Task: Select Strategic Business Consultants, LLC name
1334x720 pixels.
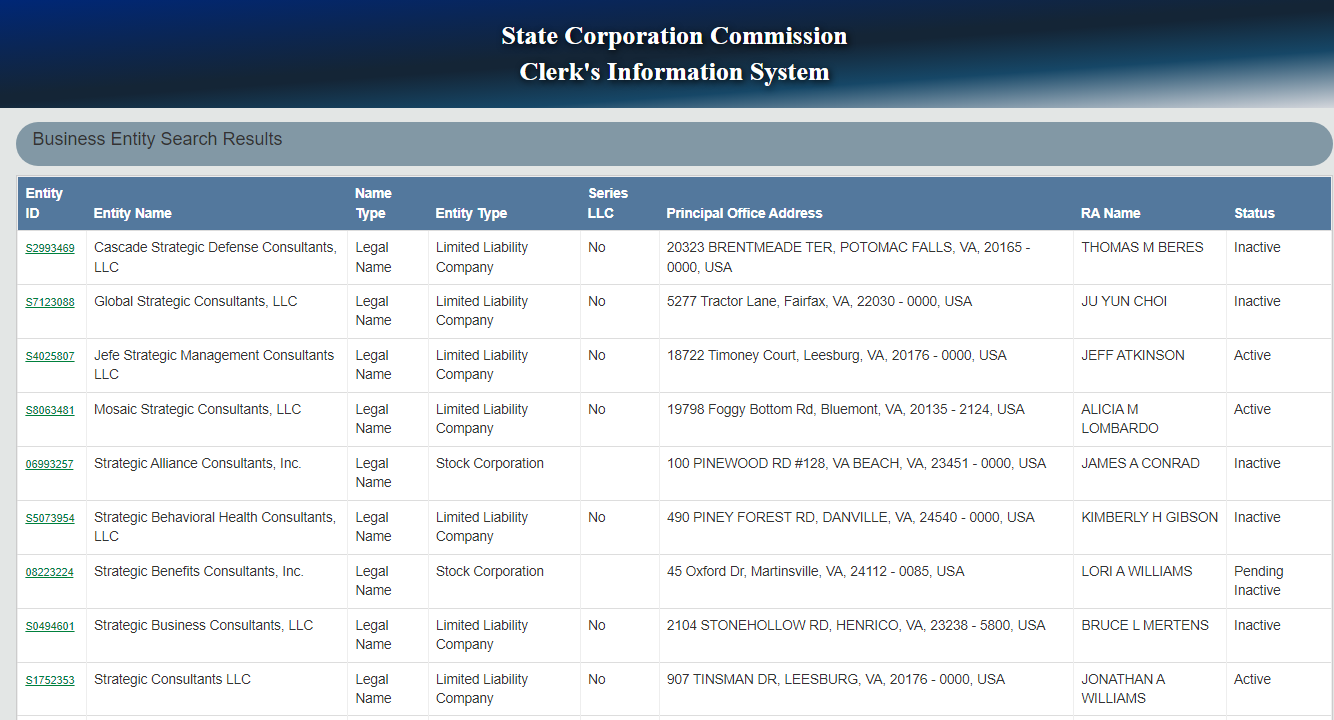Action: 204,625
